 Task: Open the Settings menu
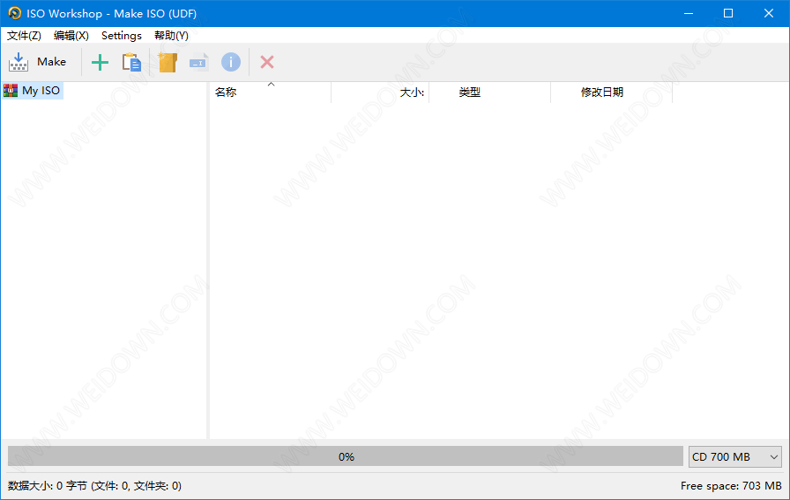click(x=121, y=35)
